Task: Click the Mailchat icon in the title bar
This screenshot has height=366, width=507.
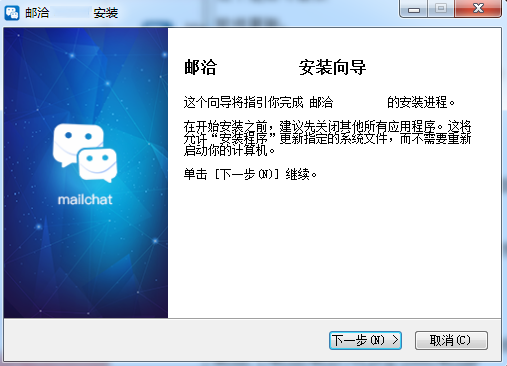Action: (x=12, y=13)
